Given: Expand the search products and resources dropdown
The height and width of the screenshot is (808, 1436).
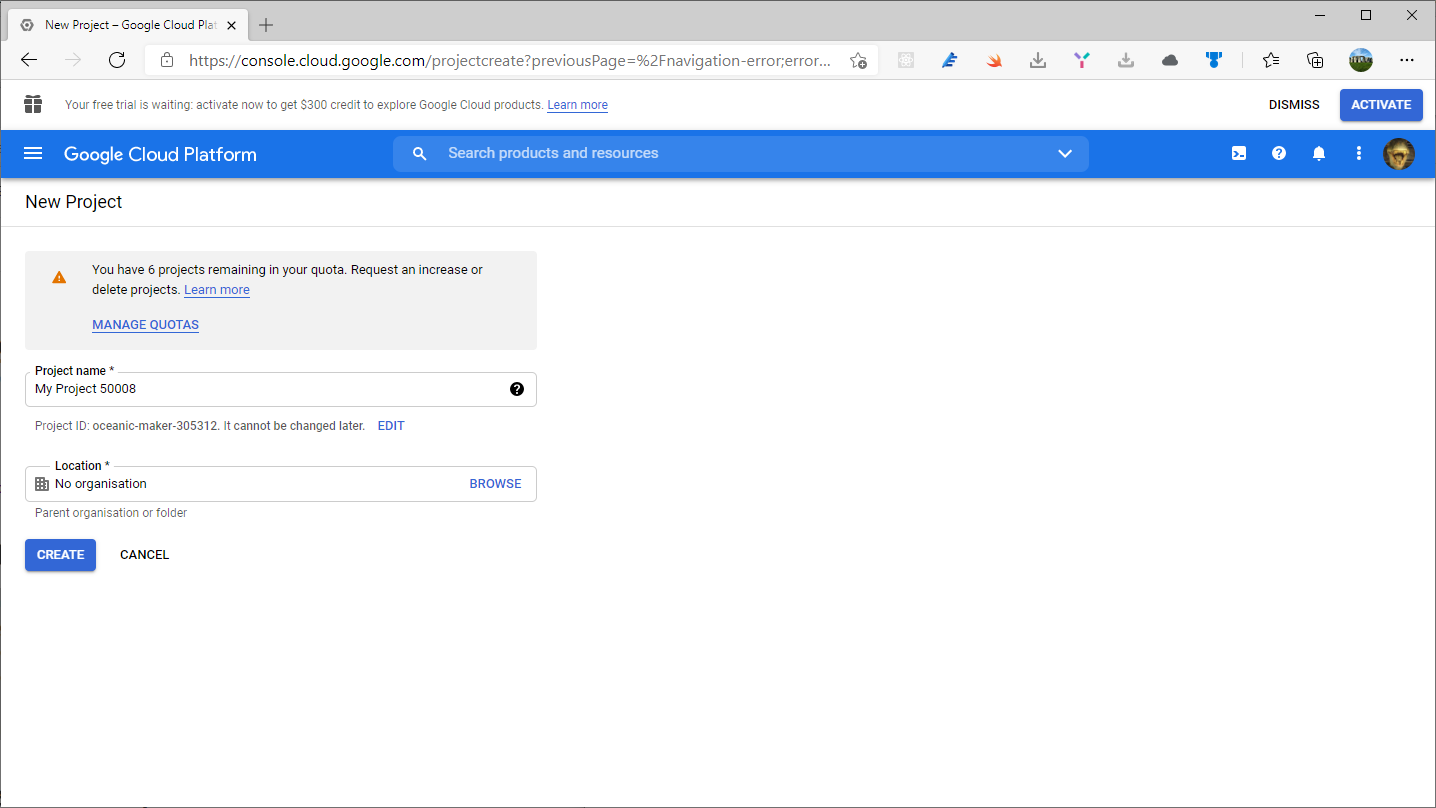Looking at the screenshot, I should [x=1065, y=153].
